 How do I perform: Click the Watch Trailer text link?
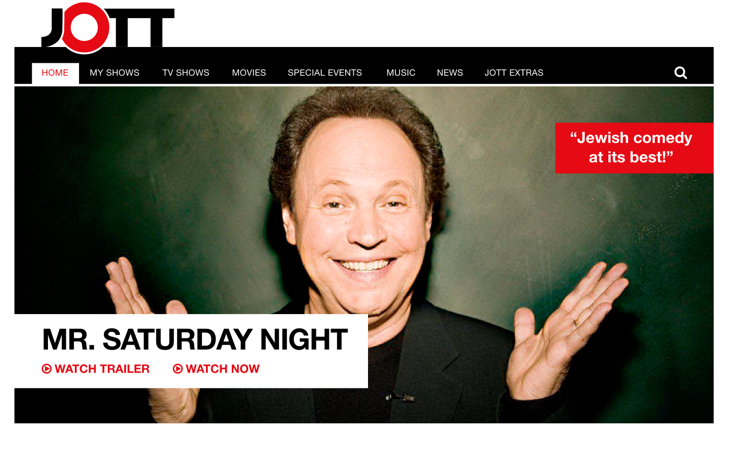coord(102,369)
